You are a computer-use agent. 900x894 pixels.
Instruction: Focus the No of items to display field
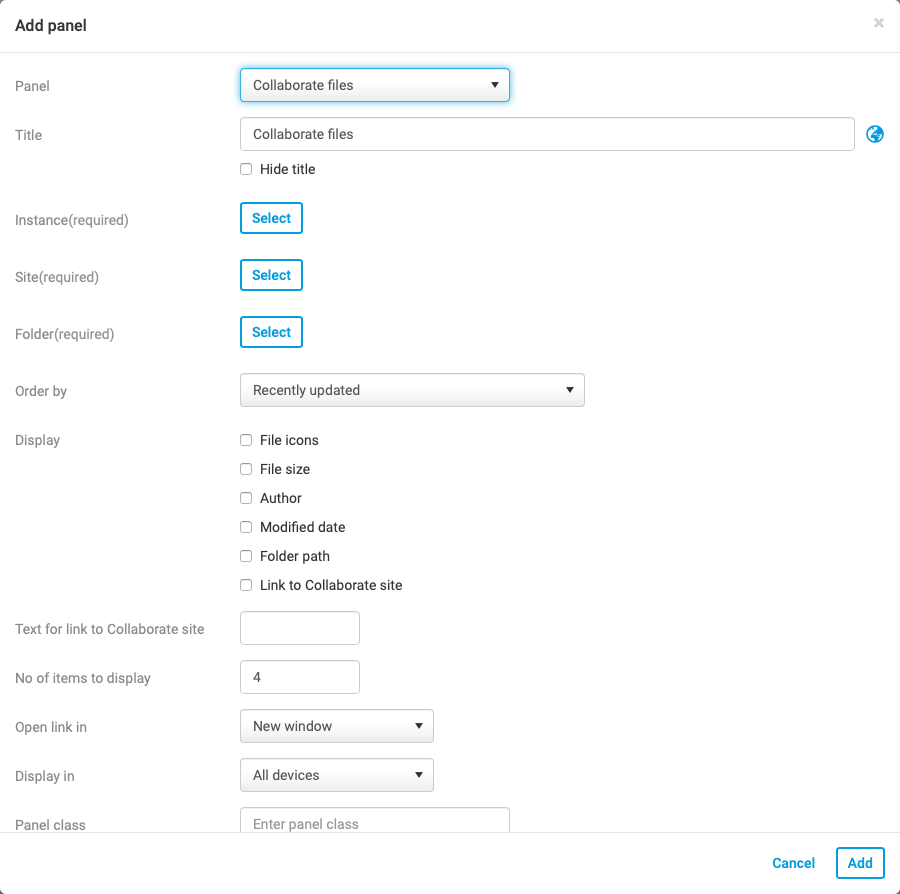(x=300, y=677)
